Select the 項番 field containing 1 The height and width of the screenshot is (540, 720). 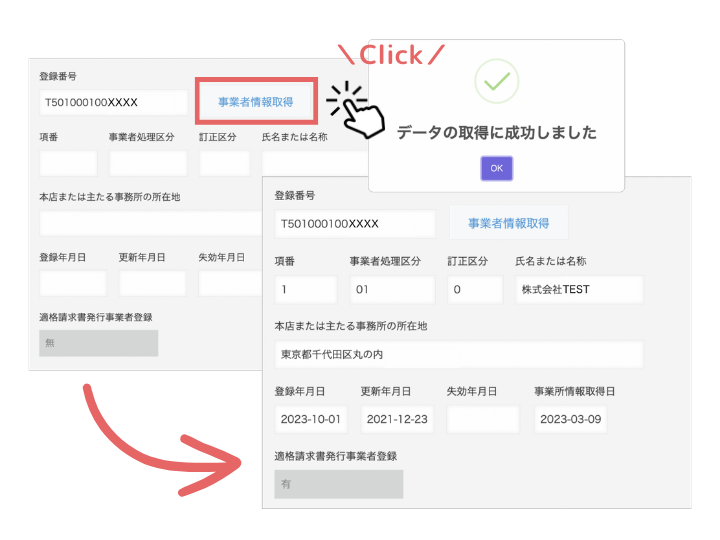coord(306,289)
